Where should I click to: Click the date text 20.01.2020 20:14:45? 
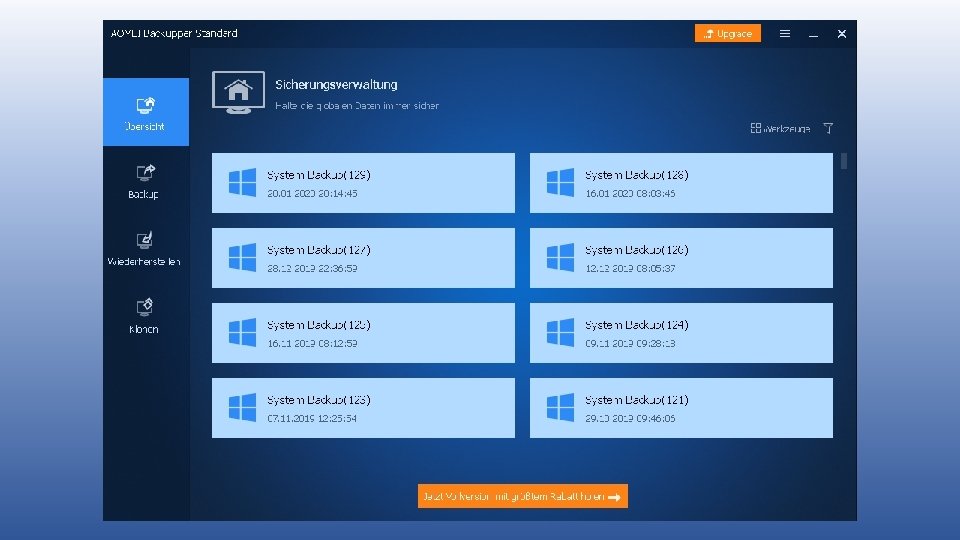coord(312,193)
